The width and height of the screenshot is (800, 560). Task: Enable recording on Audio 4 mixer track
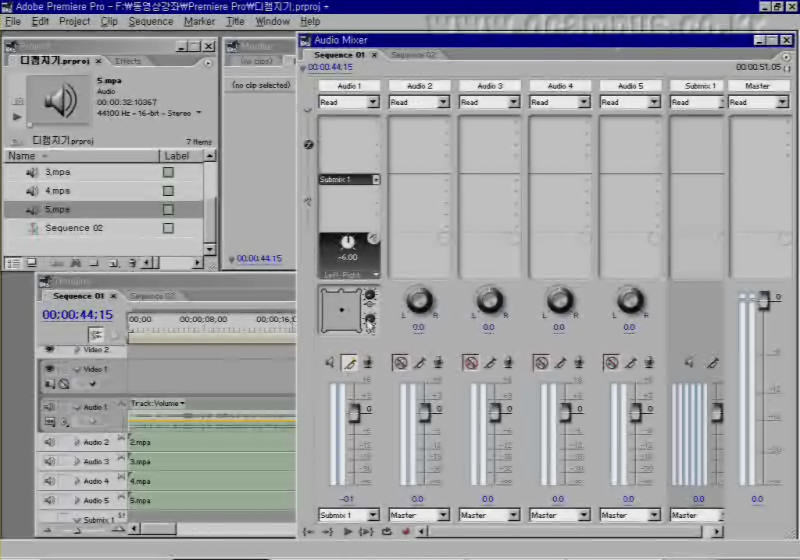point(579,363)
